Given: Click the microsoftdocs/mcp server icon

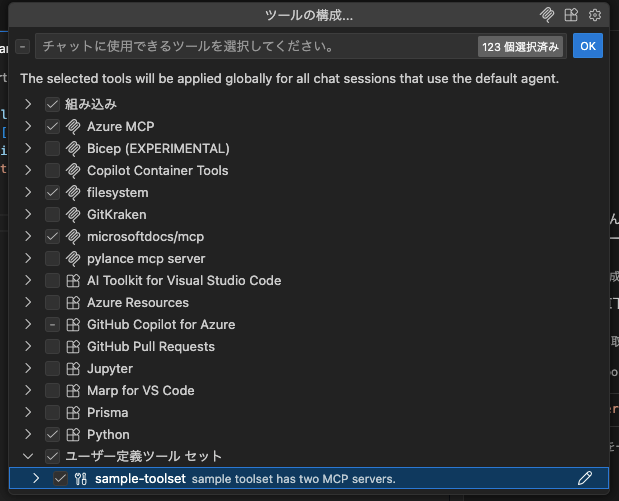Looking at the screenshot, I should (x=73, y=236).
